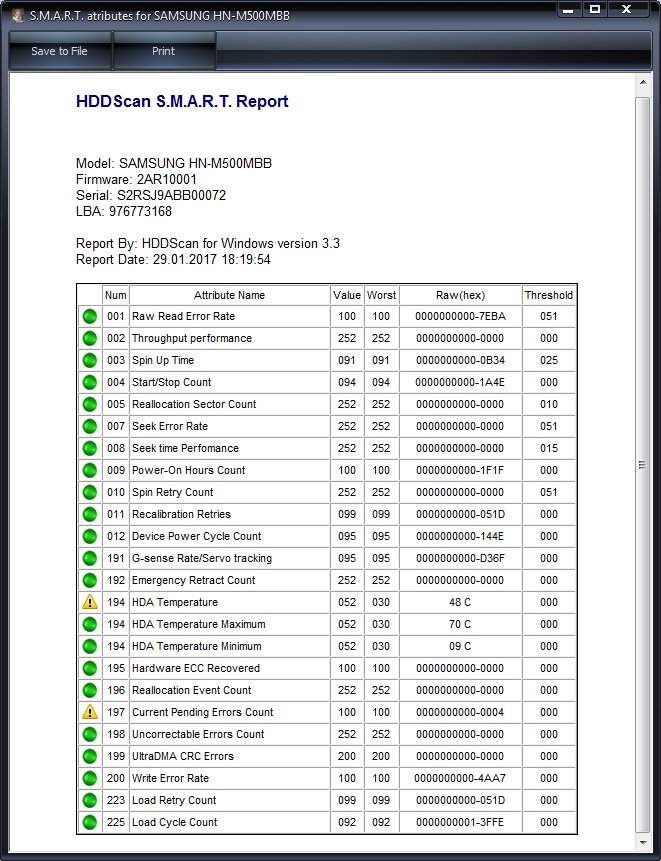Click the green status icon for Spin Retry Count

click(x=89, y=492)
